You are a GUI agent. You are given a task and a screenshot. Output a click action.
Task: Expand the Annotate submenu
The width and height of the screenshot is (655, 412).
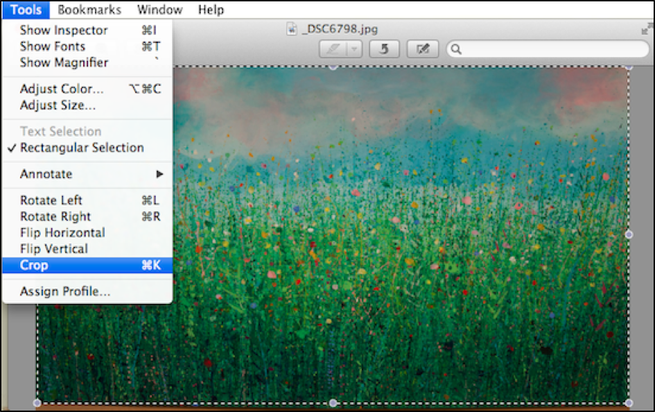[x=87, y=174]
